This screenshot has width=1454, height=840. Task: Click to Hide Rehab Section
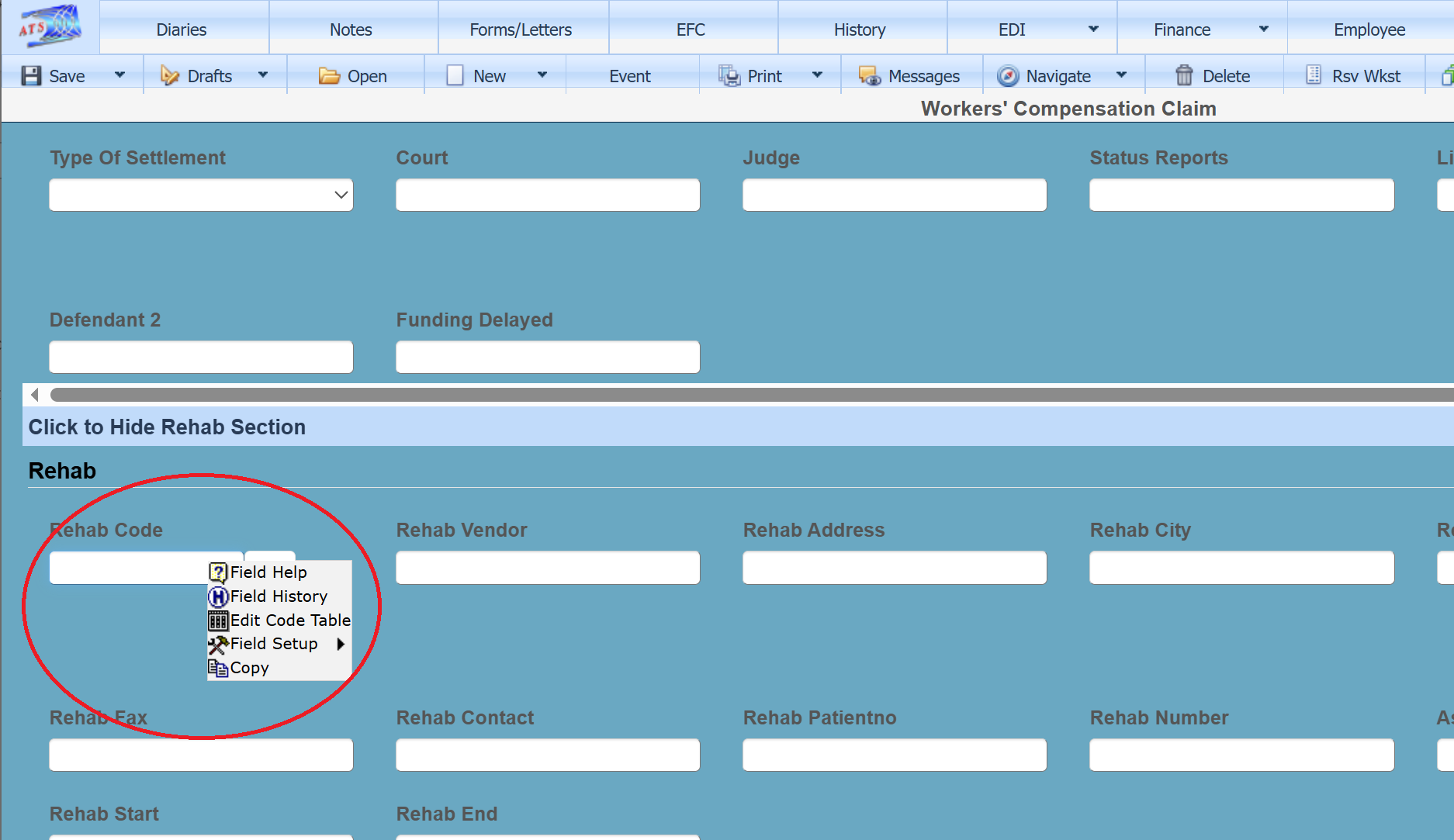point(167,427)
